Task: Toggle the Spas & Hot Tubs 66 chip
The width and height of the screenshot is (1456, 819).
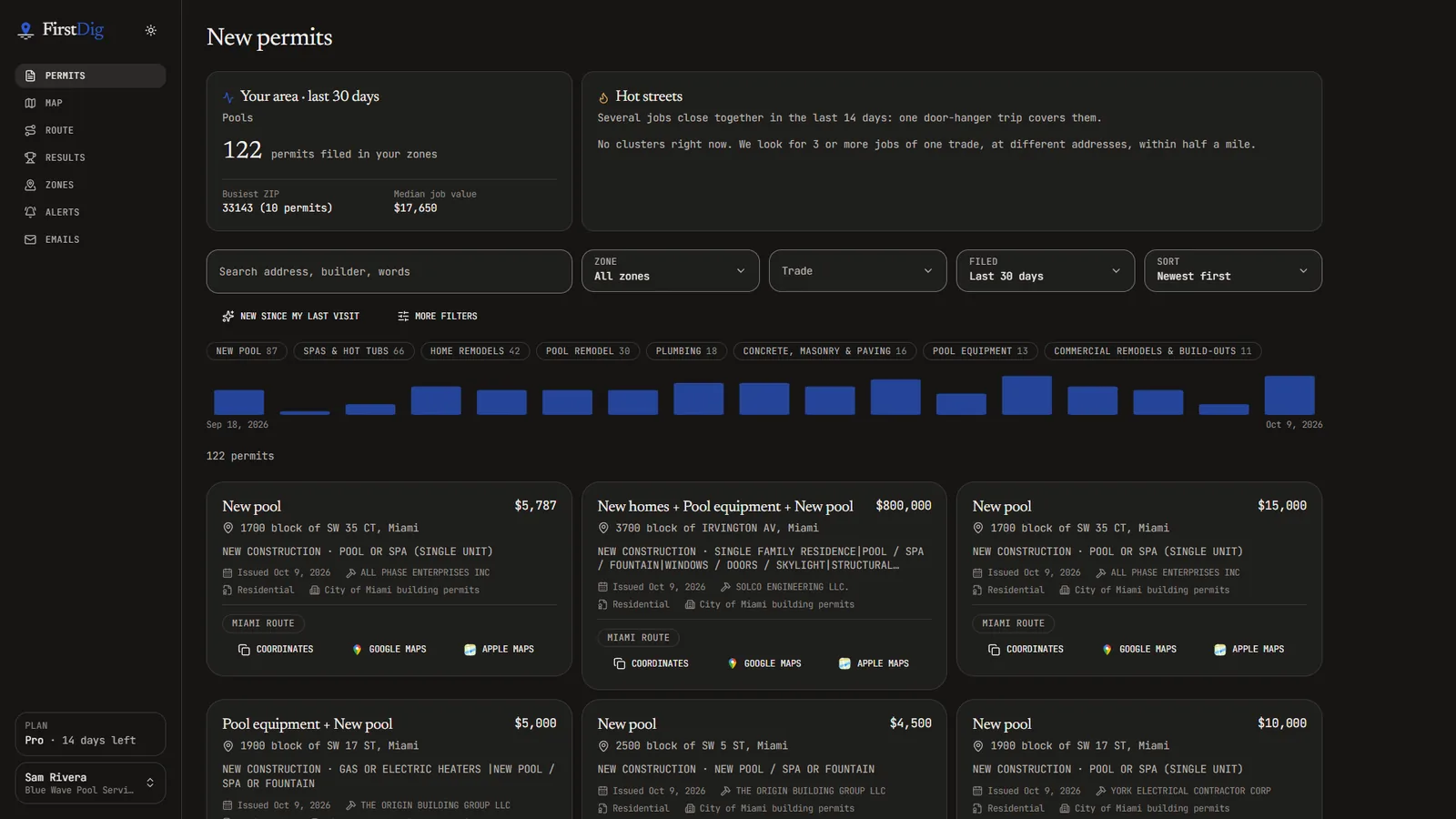Action: tap(354, 351)
